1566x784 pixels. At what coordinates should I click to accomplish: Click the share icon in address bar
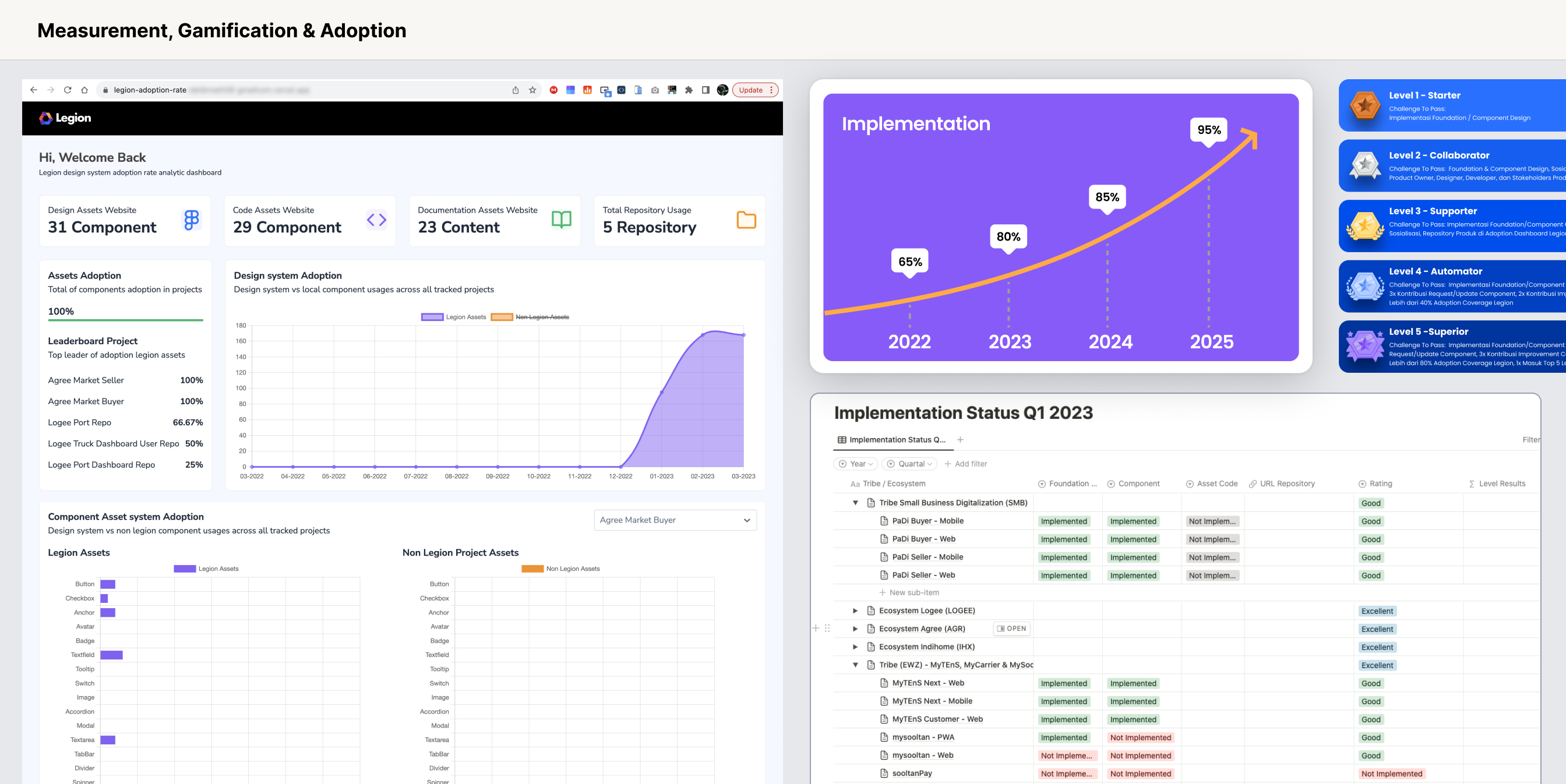point(516,90)
